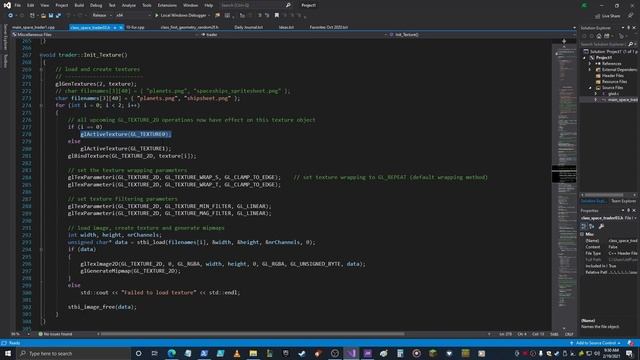Image resolution: width=640 pixels, height=360 pixels.
Task: Collapse the Project1 node
Action: coord(584,58)
